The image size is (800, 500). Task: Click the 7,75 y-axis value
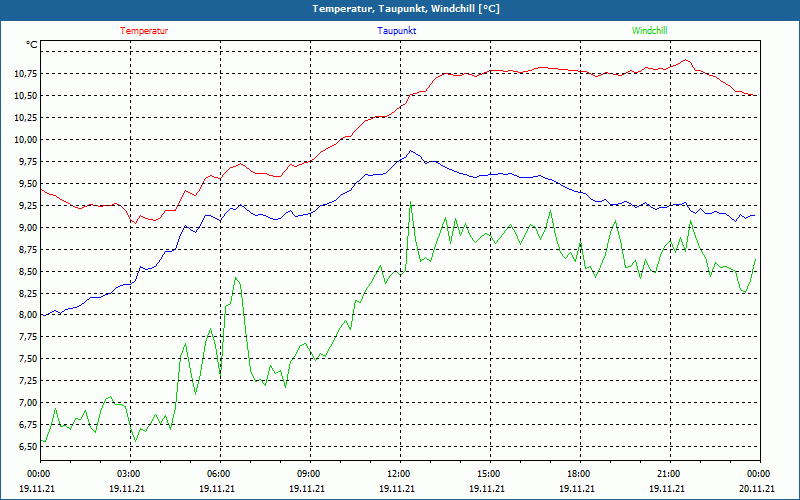tap(28, 337)
